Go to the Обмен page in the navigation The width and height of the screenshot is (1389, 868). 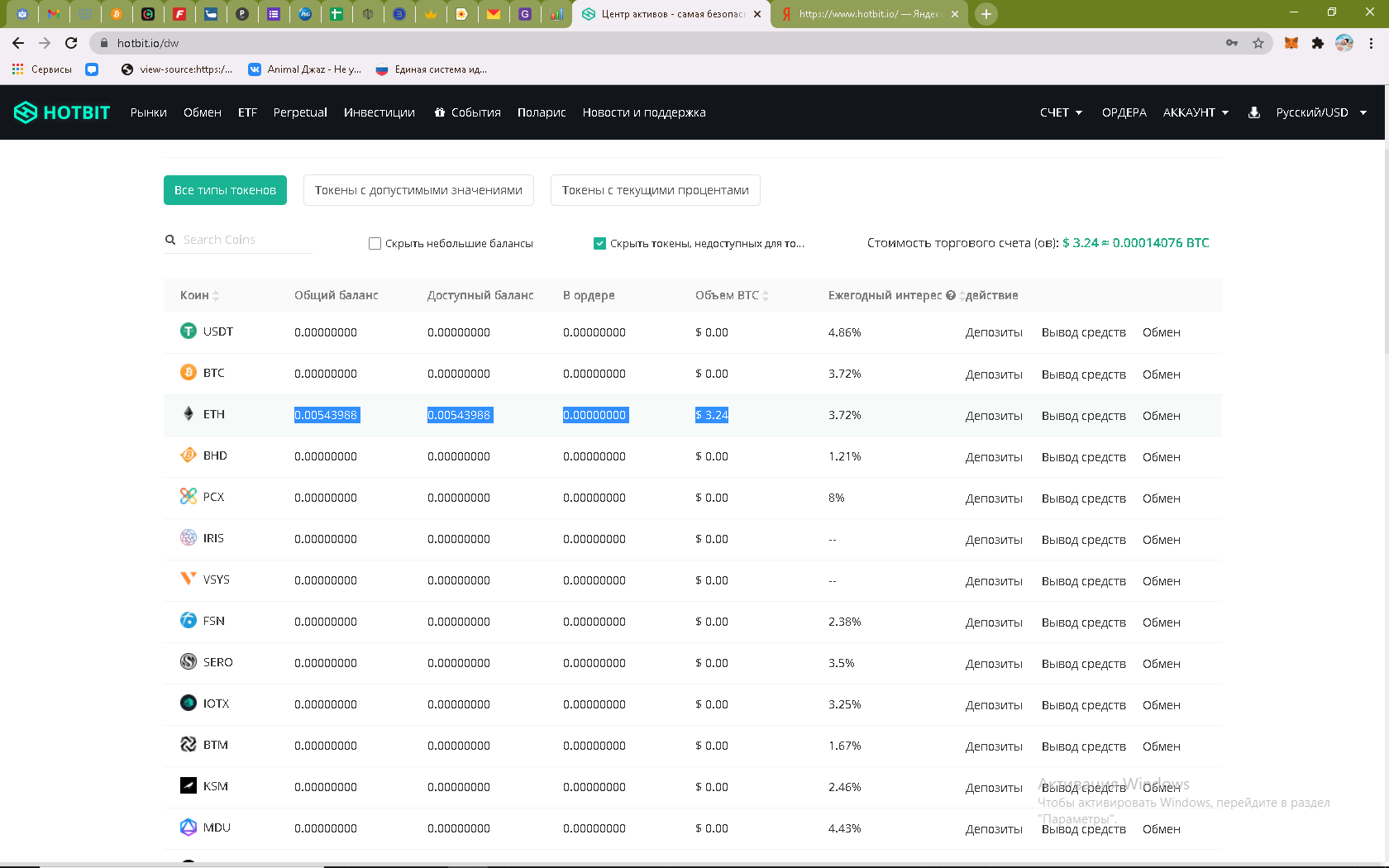(203, 112)
